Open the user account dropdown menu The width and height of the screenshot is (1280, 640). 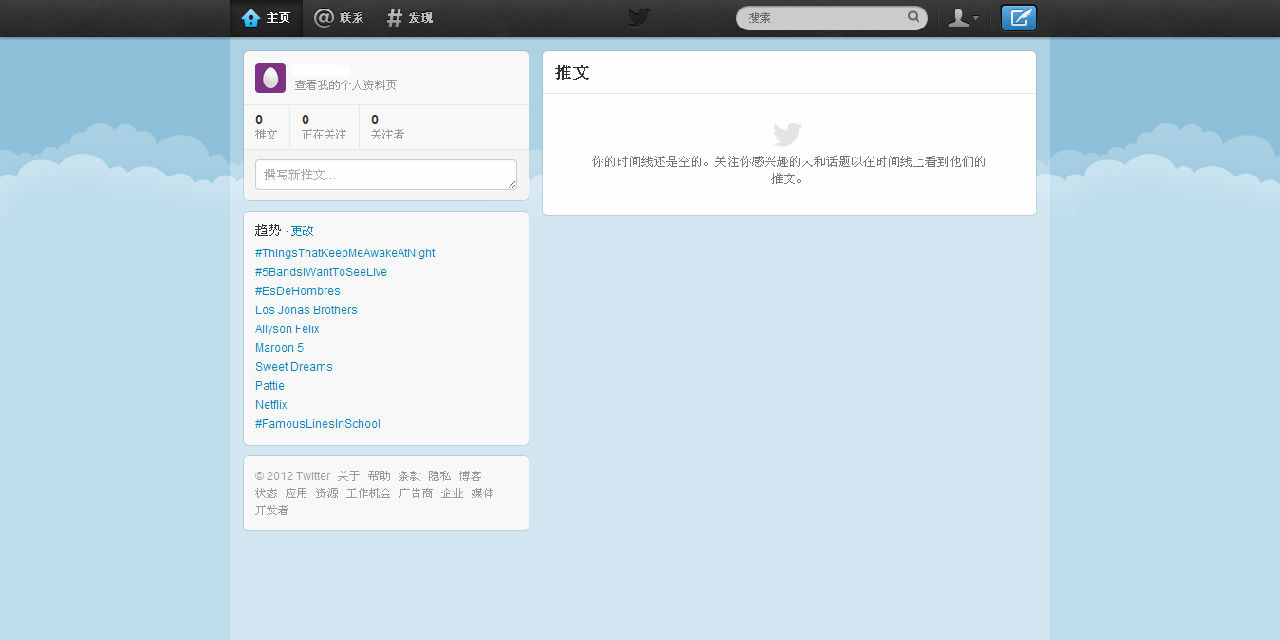pos(963,18)
